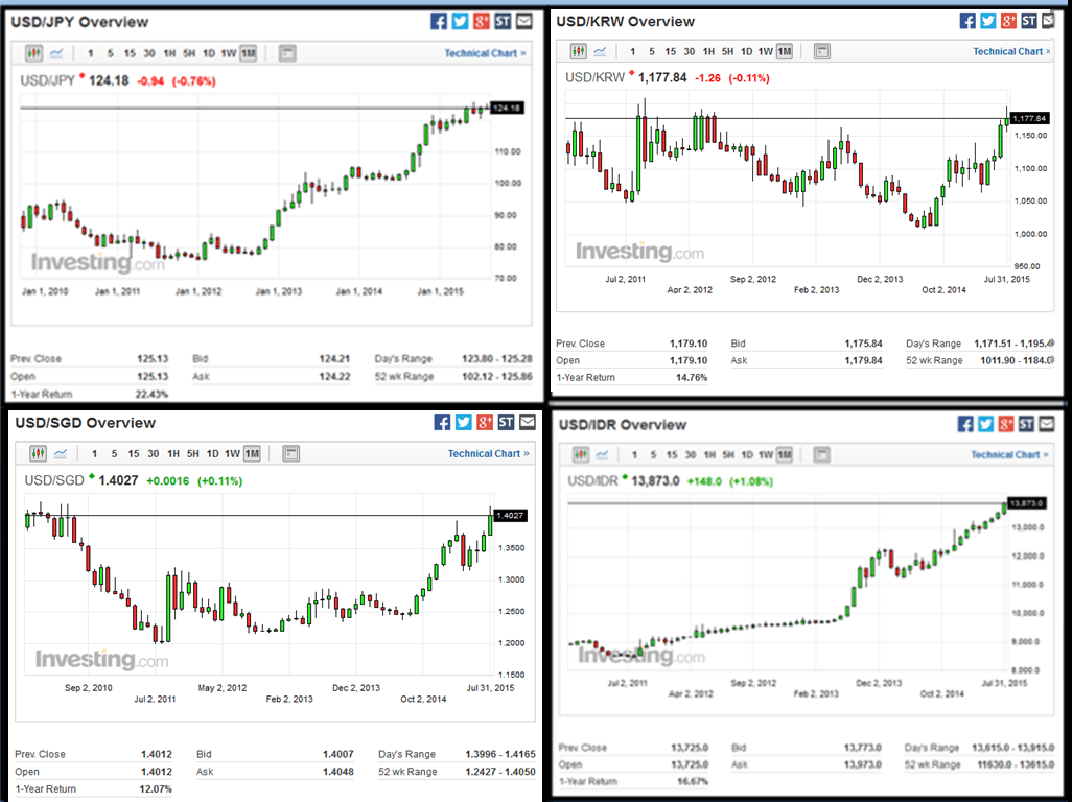Viewport: 1072px width, 802px height.
Task: Share USD/IDR overview on Facebook
Action: click(964, 424)
